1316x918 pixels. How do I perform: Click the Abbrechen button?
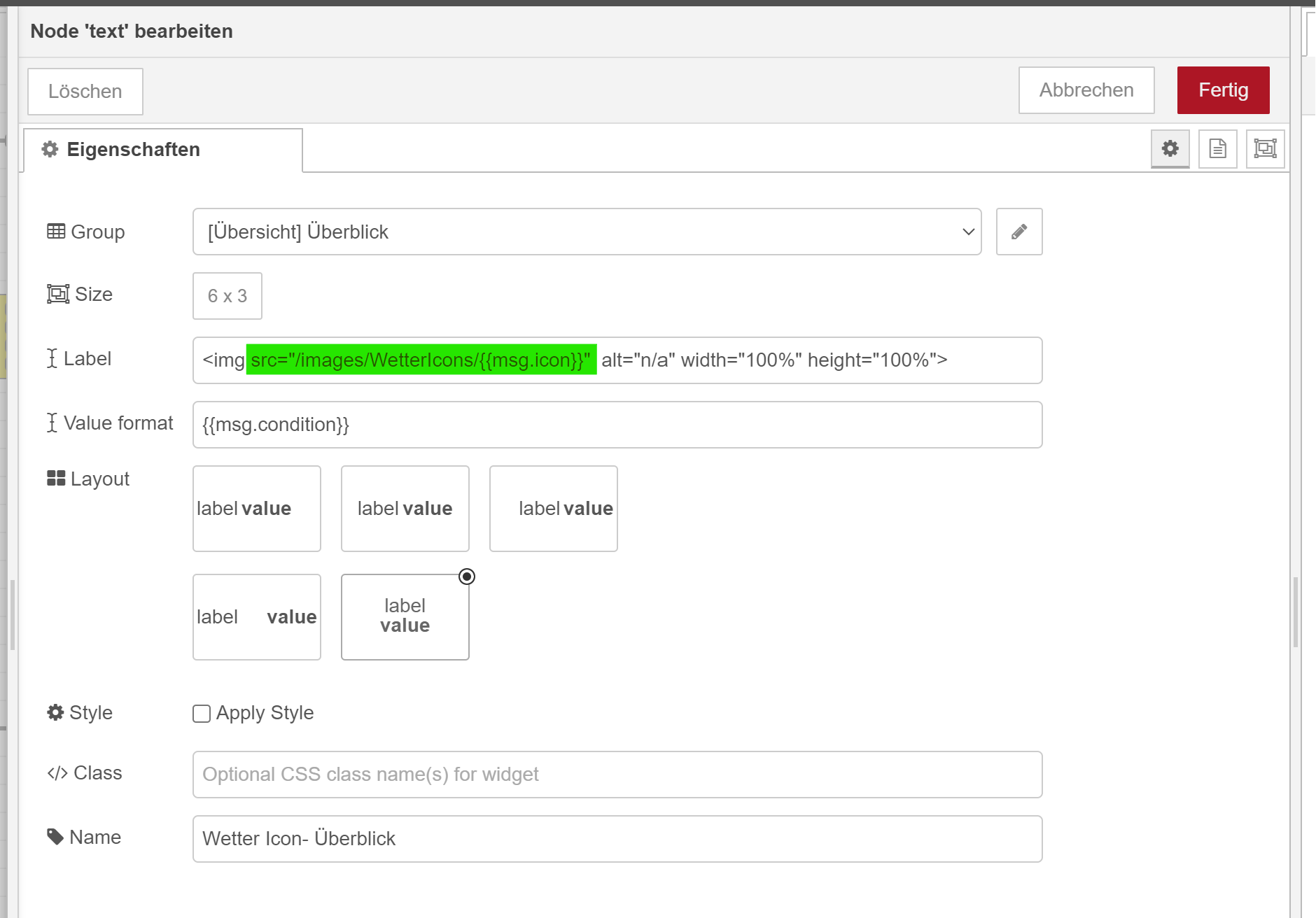1086,90
